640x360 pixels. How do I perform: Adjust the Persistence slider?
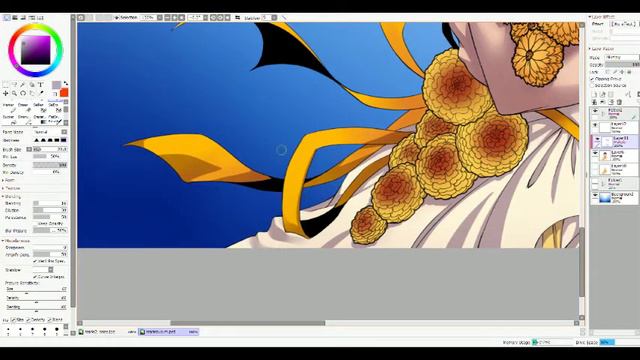[50, 217]
